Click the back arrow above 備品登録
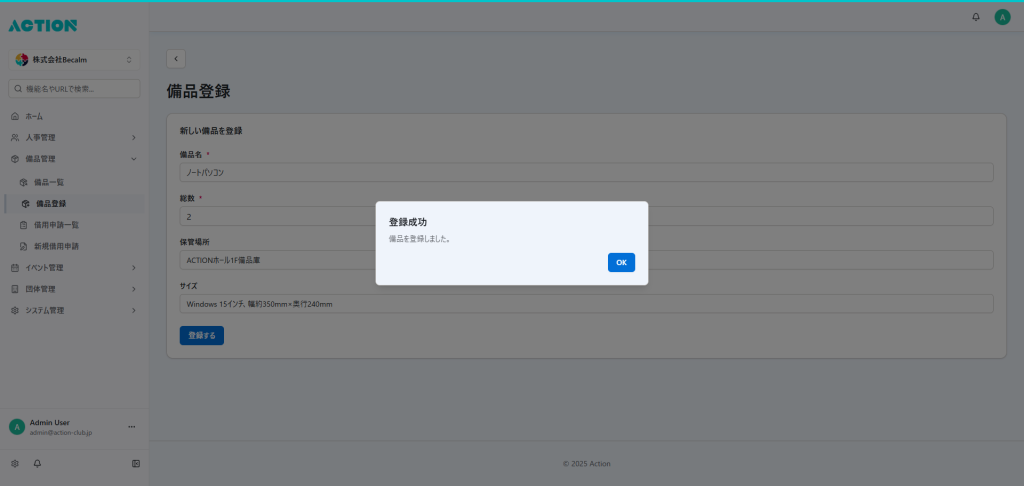Screen dimensions: 1024x486 (x=176, y=59)
